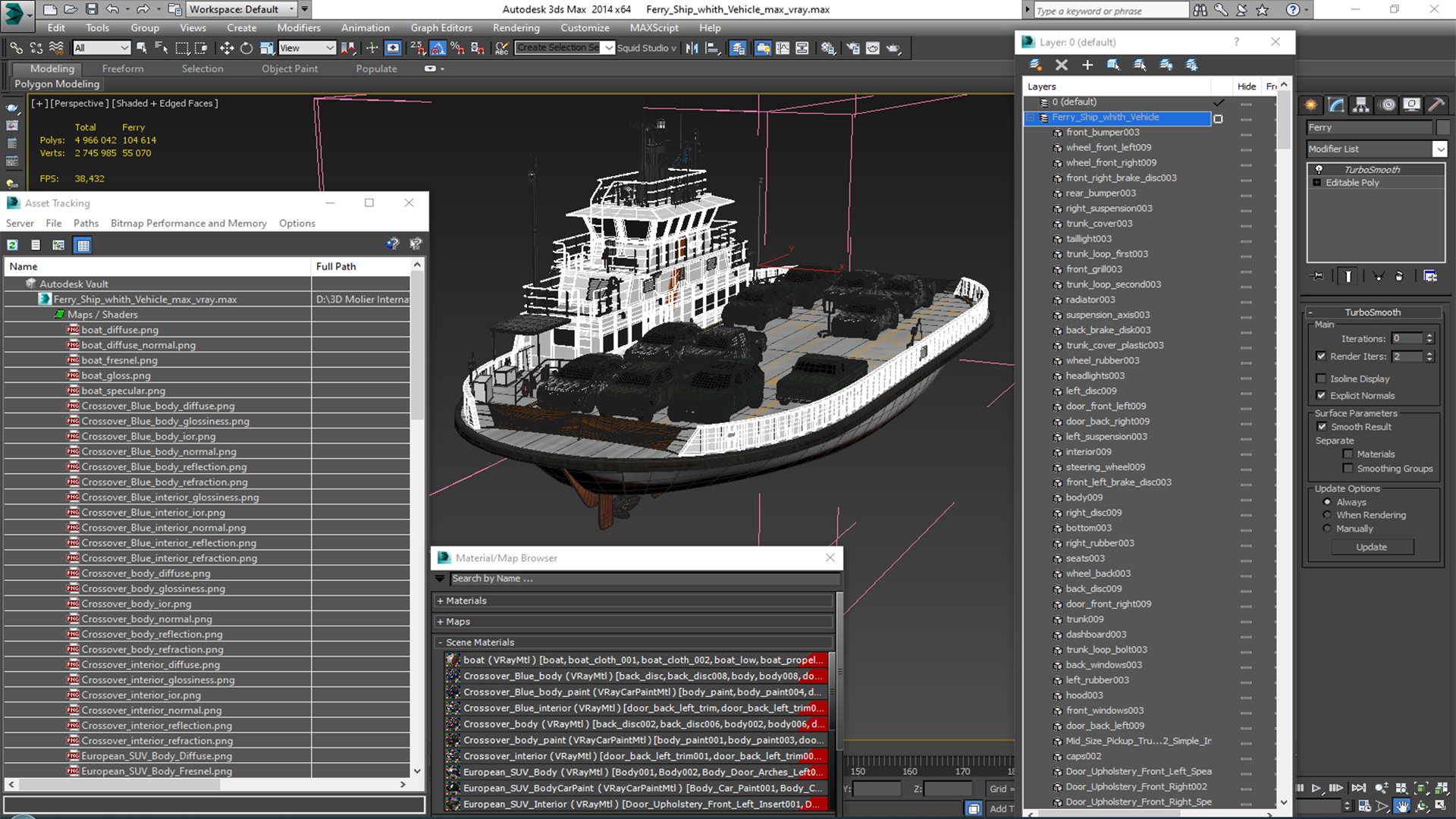1456x819 pixels.
Task: Toggle the Explicit Normals checkbox
Action: [x=1321, y=395]
